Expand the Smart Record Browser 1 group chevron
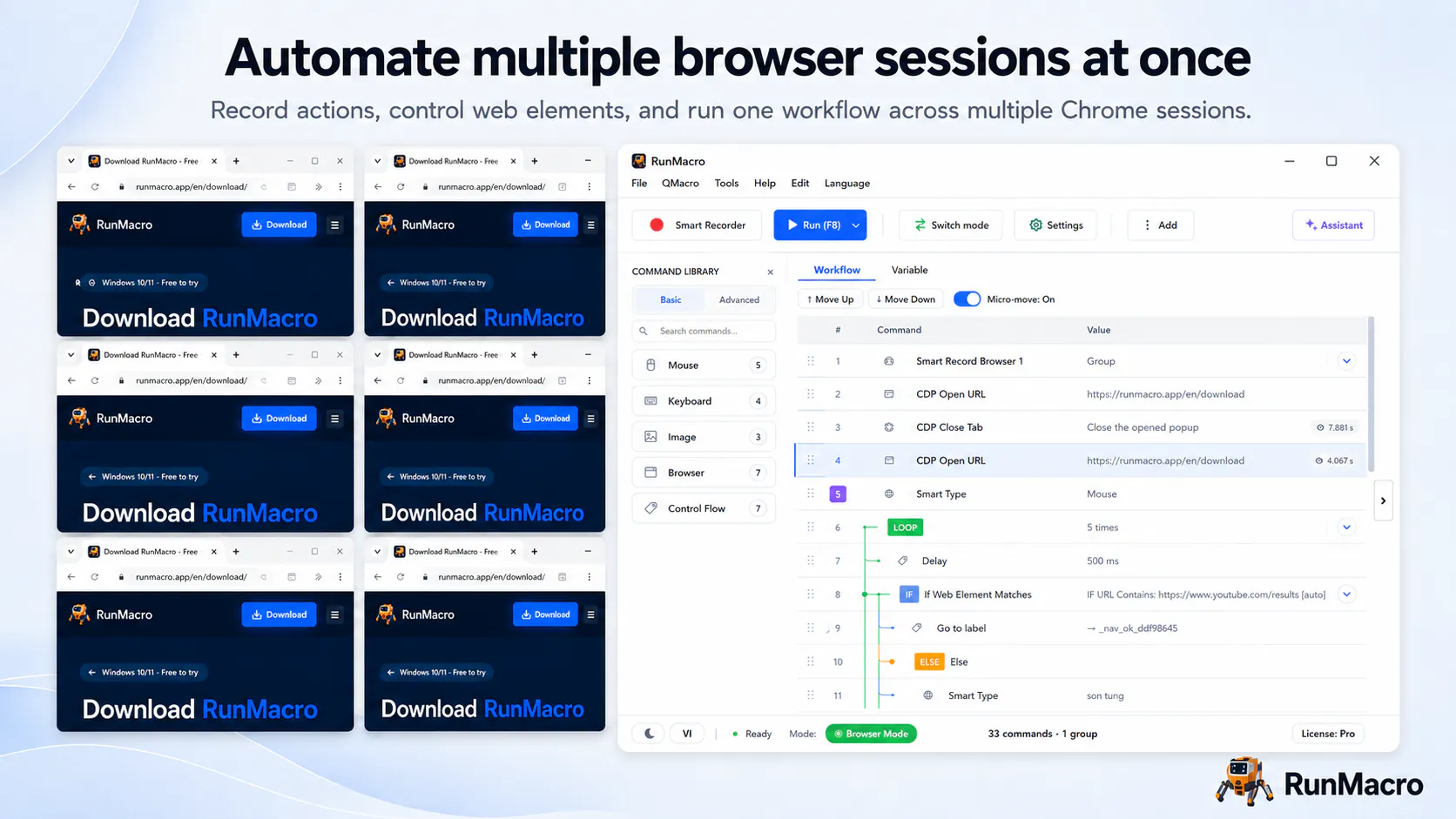This screenshot has height=819, width=1456. (x=1346, y=361)
